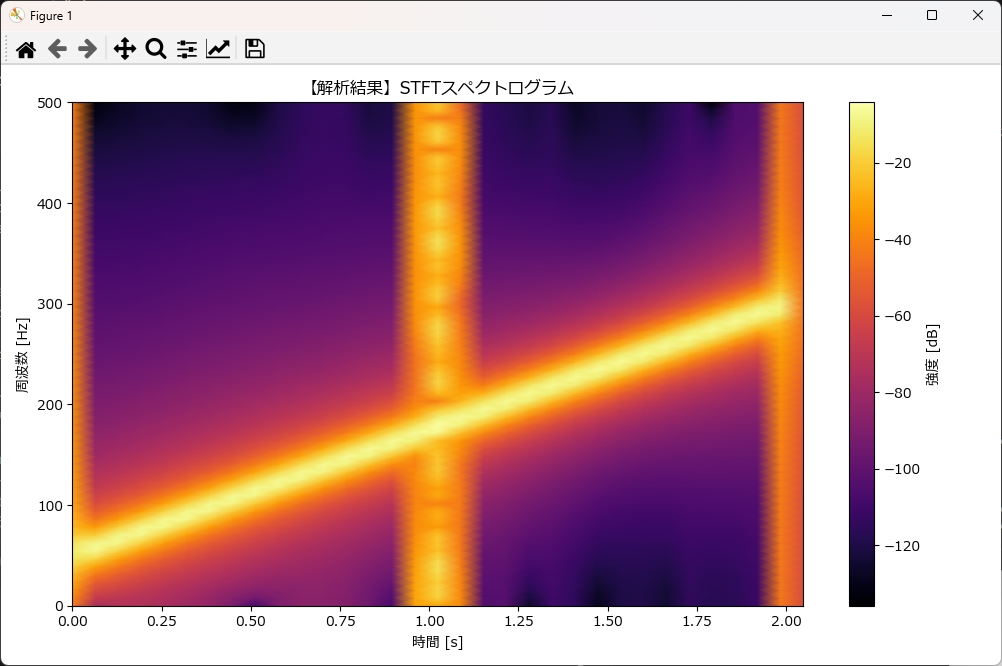Image resolution: width=1002 pixels, height=666 pixels.
Task: Reset the plot to original view (Home)
Action: click(x=26, y=49)
